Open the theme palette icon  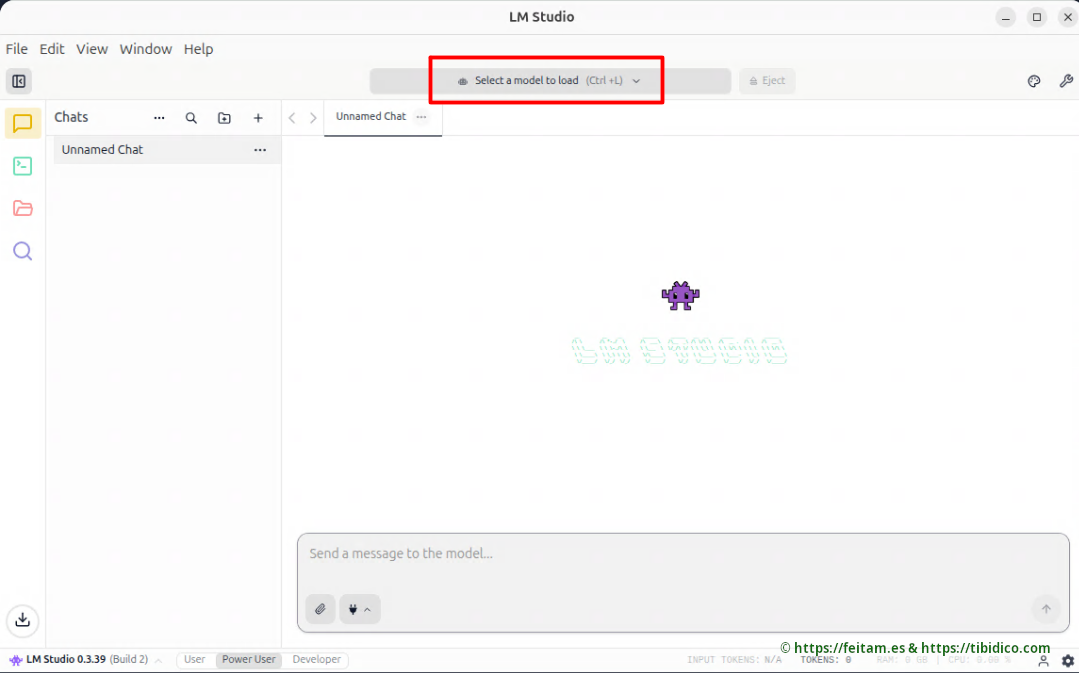(x=1034, y=81)
